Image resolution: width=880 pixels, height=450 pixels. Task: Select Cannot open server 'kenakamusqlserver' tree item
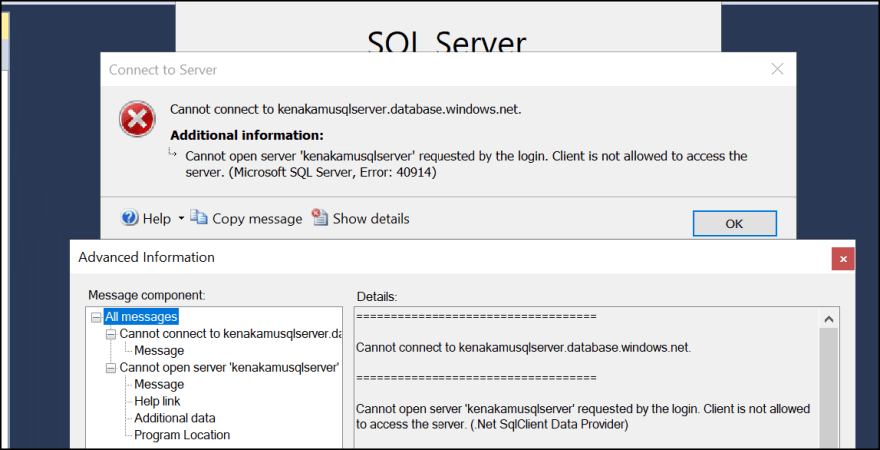click(229, 368)
